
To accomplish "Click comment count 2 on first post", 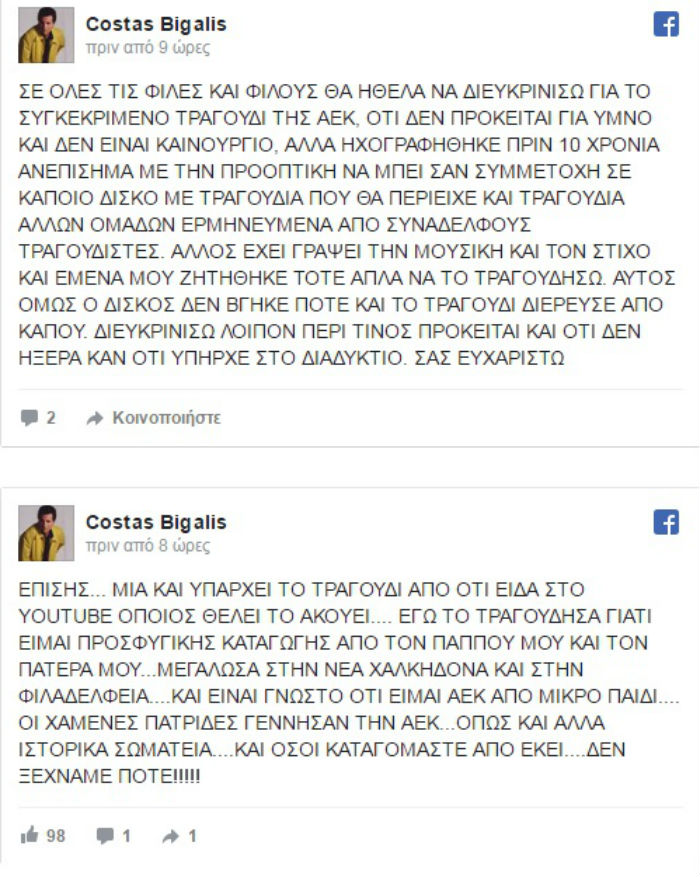I will pyautogui.click(x=51, y=417).
